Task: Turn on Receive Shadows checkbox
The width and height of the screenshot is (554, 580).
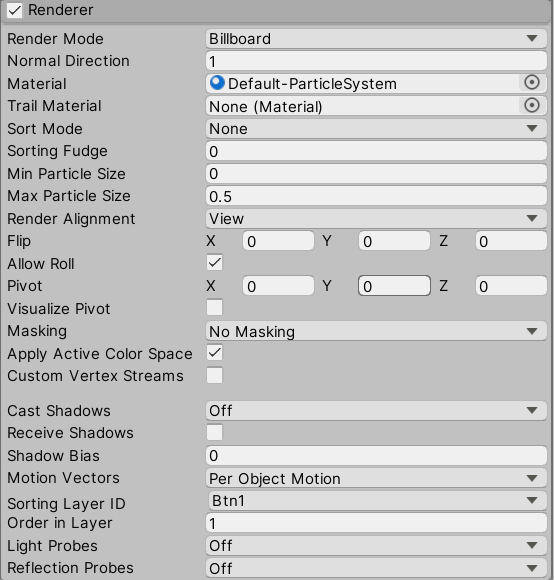Action: coord(214,432)
